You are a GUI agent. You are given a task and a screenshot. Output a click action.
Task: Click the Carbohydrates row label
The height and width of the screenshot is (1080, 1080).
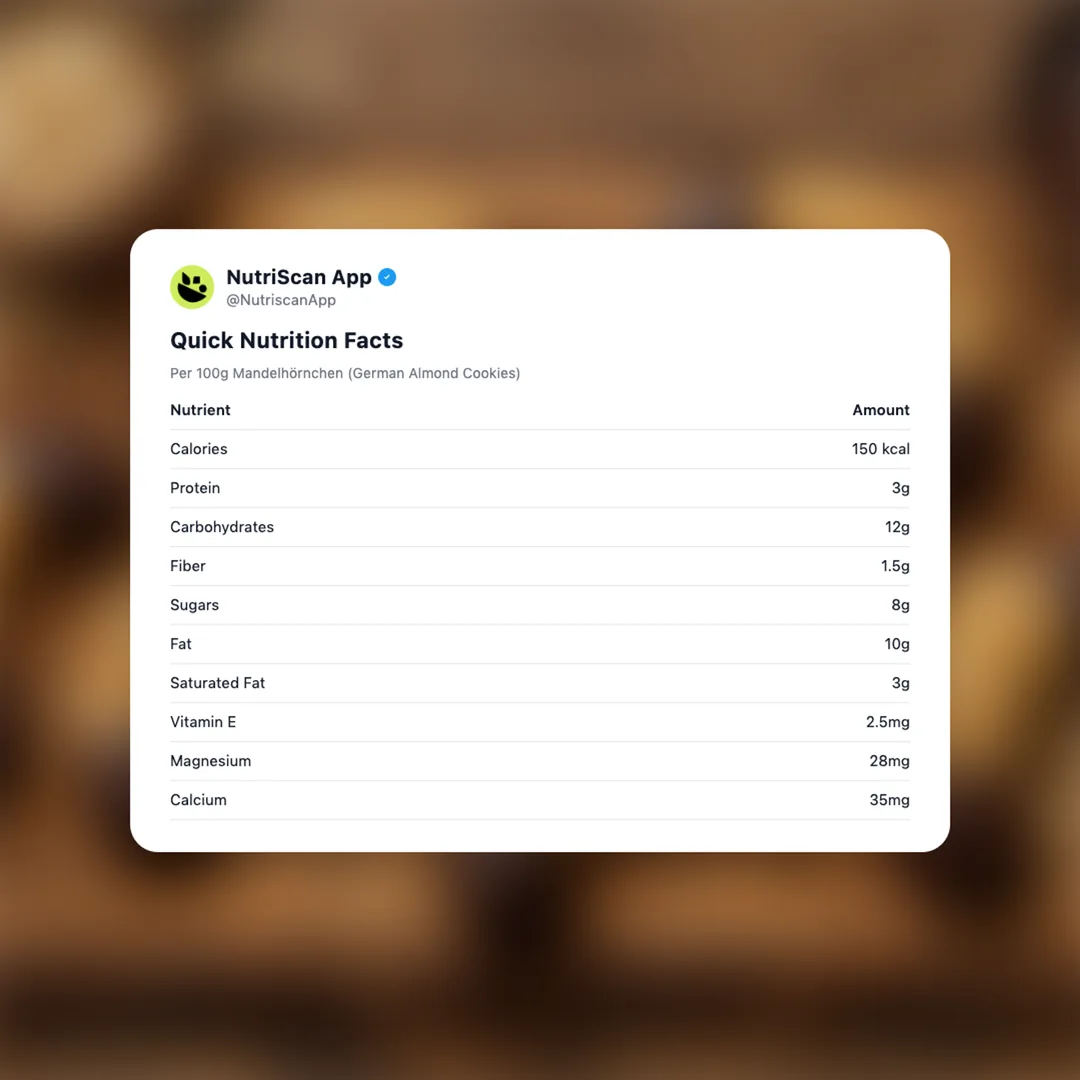pyautogui.click(x=222, y=527)
